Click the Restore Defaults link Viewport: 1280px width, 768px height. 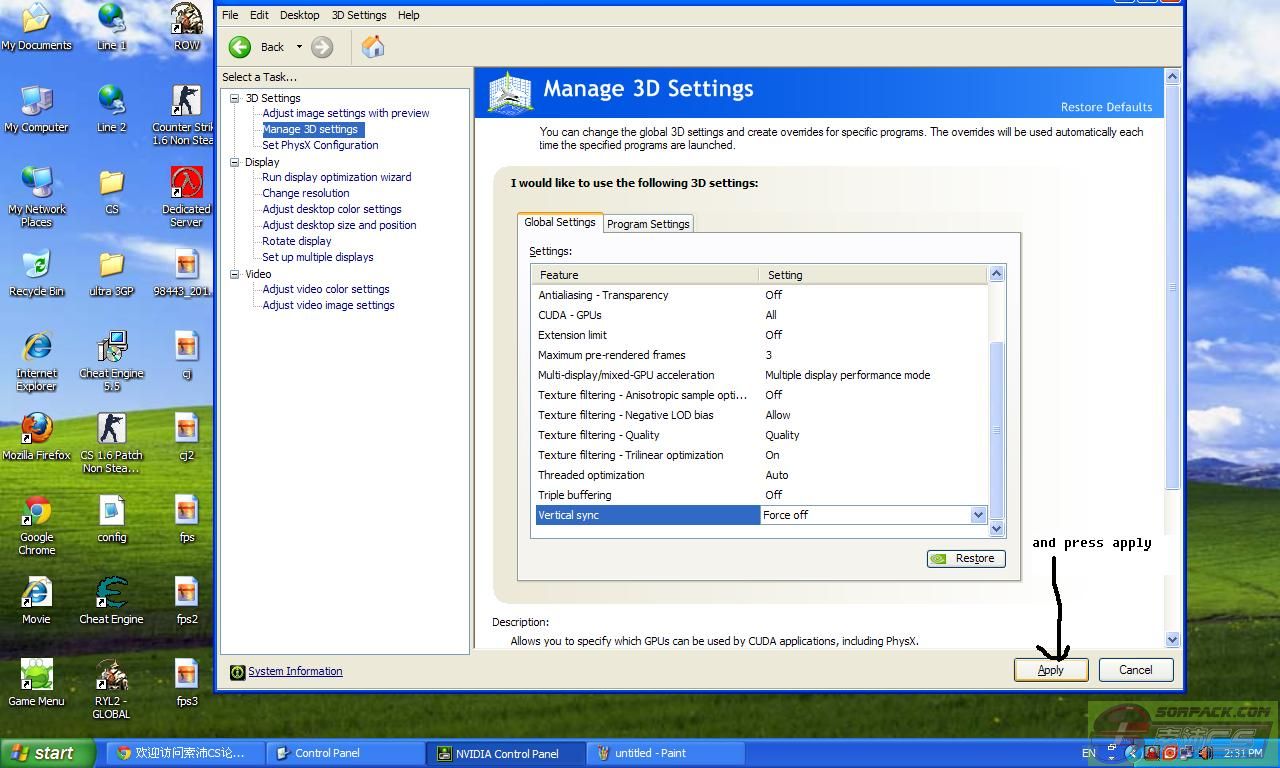click(1106, 107)
